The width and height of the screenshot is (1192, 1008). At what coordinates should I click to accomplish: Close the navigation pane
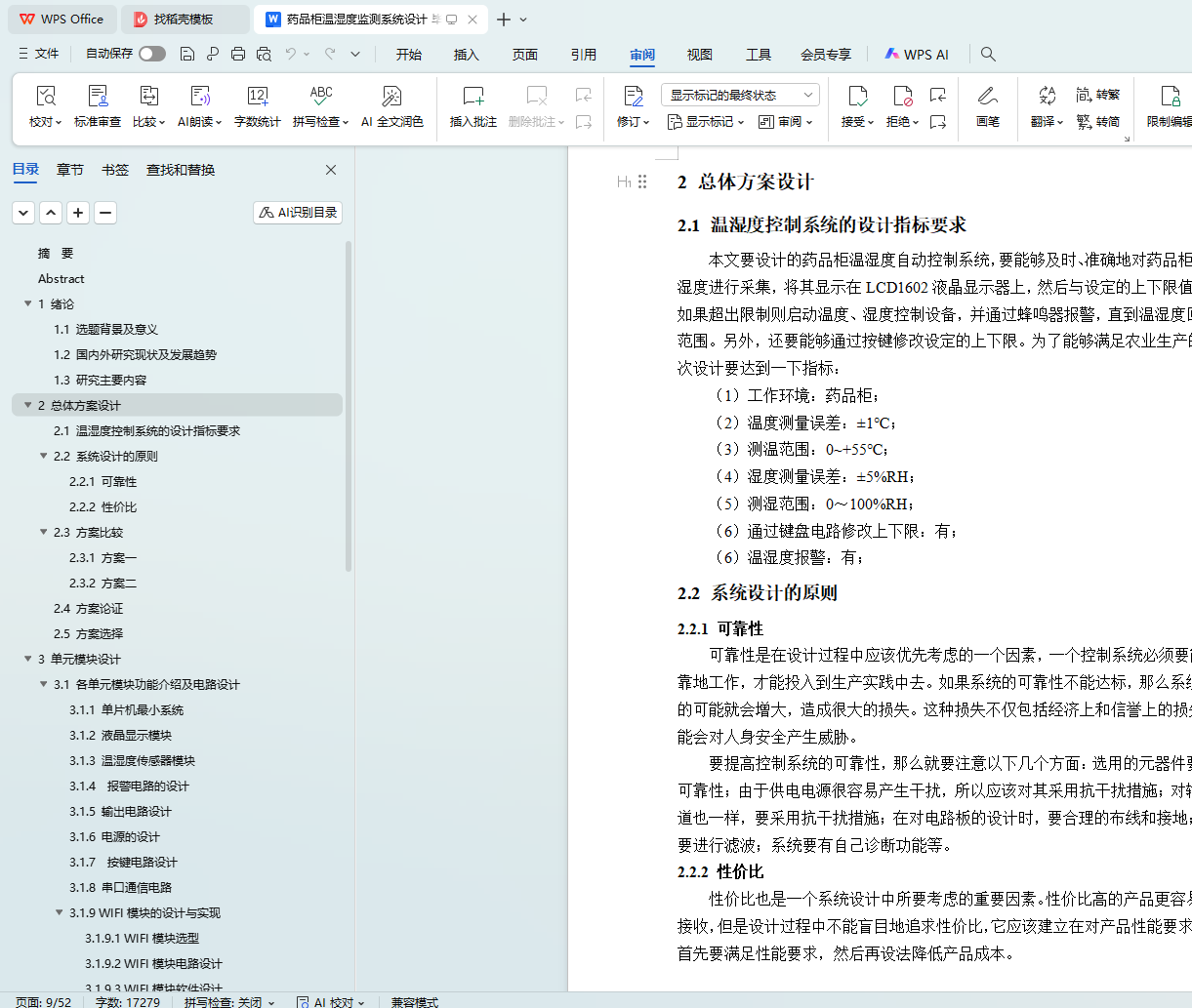pos(331,170)
